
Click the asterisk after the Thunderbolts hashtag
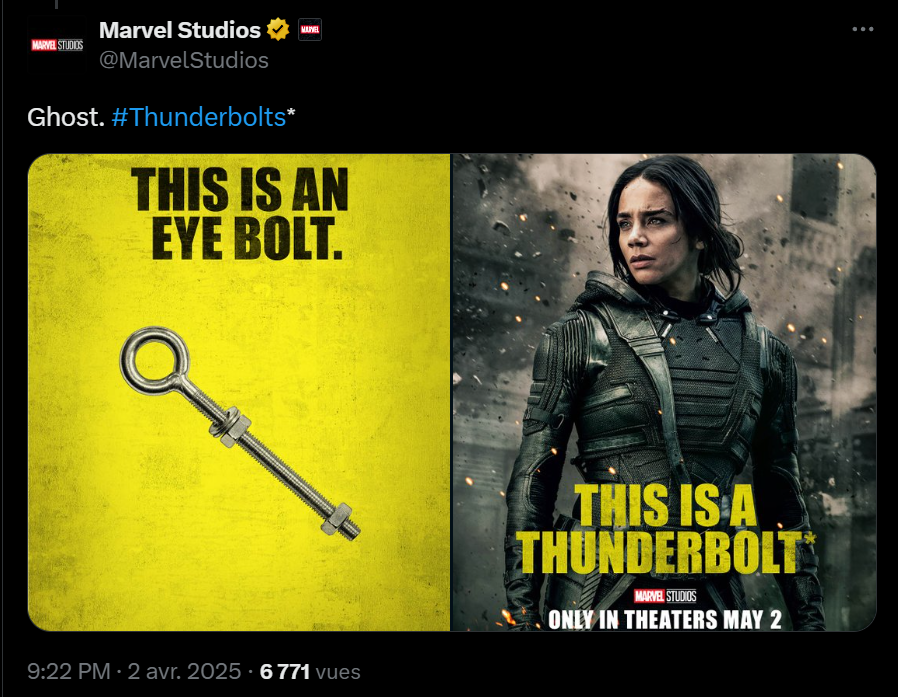[291, 114]
